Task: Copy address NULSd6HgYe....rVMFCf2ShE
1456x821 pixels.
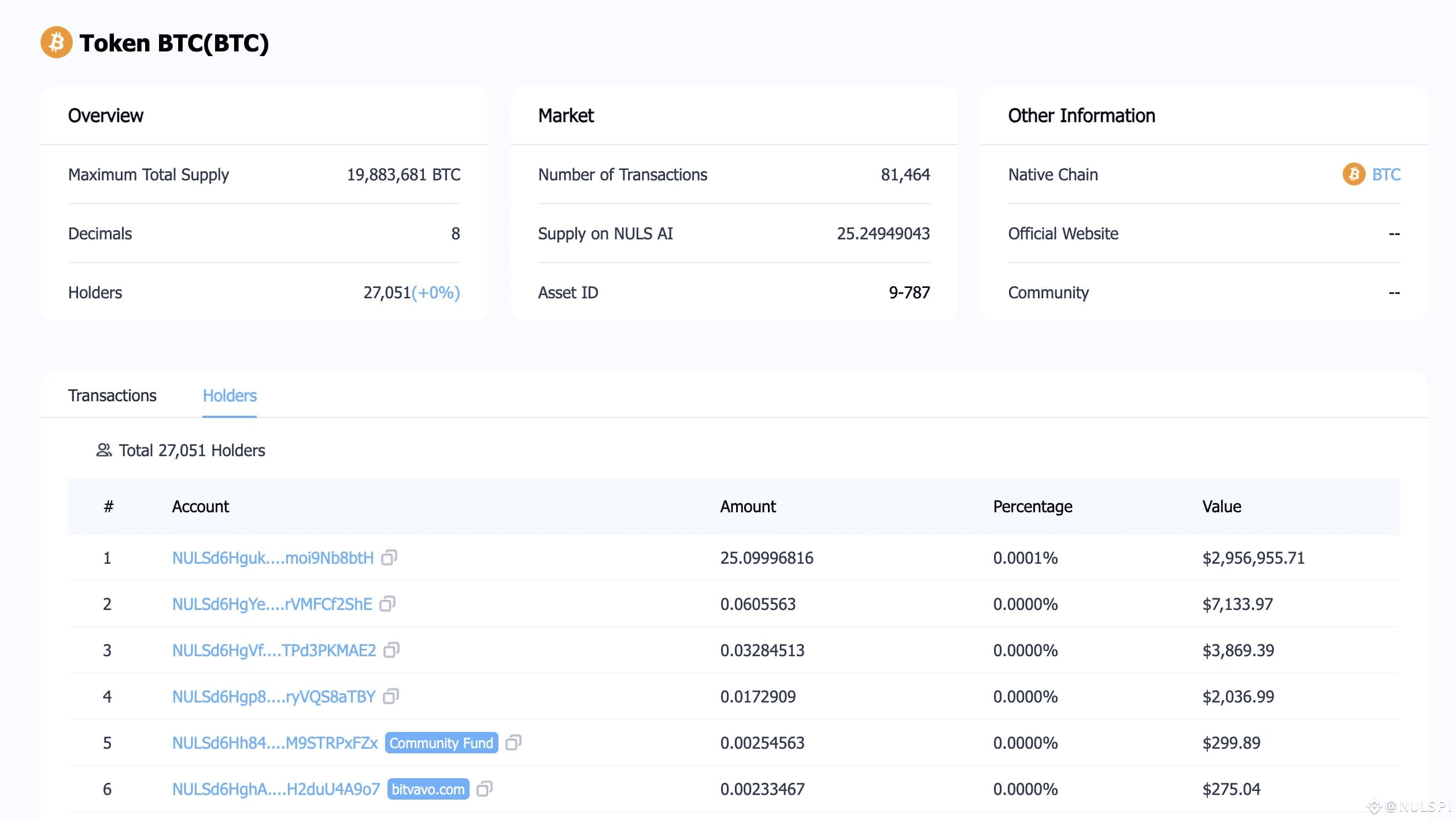Action: point(387,604)
